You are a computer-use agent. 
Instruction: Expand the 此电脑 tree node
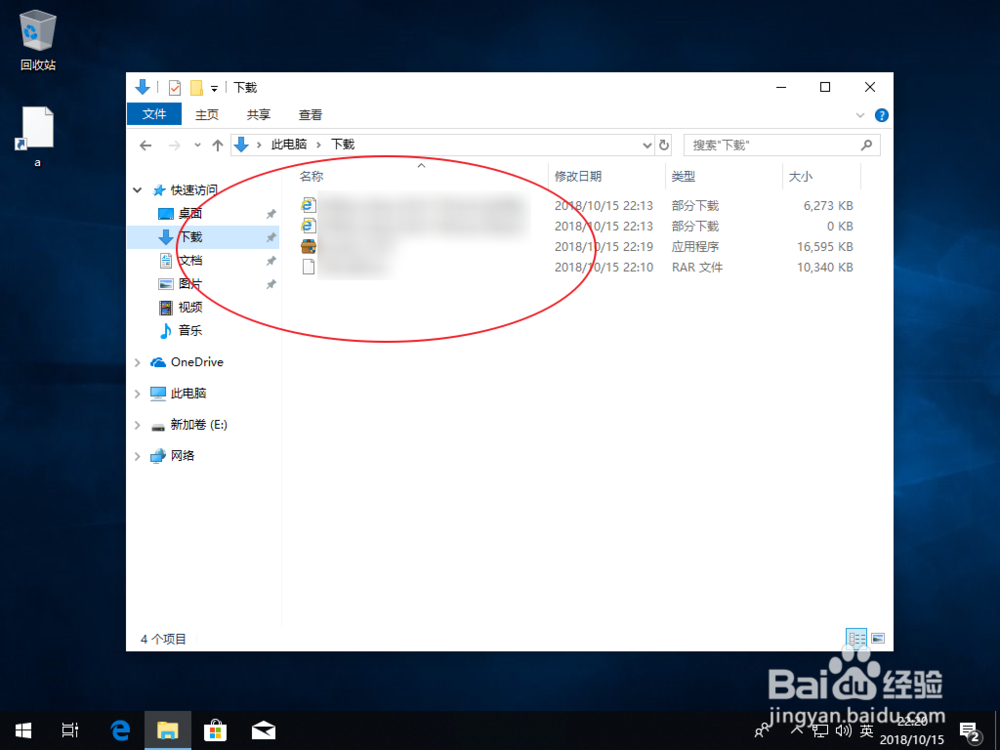click(x=138, y=393)
